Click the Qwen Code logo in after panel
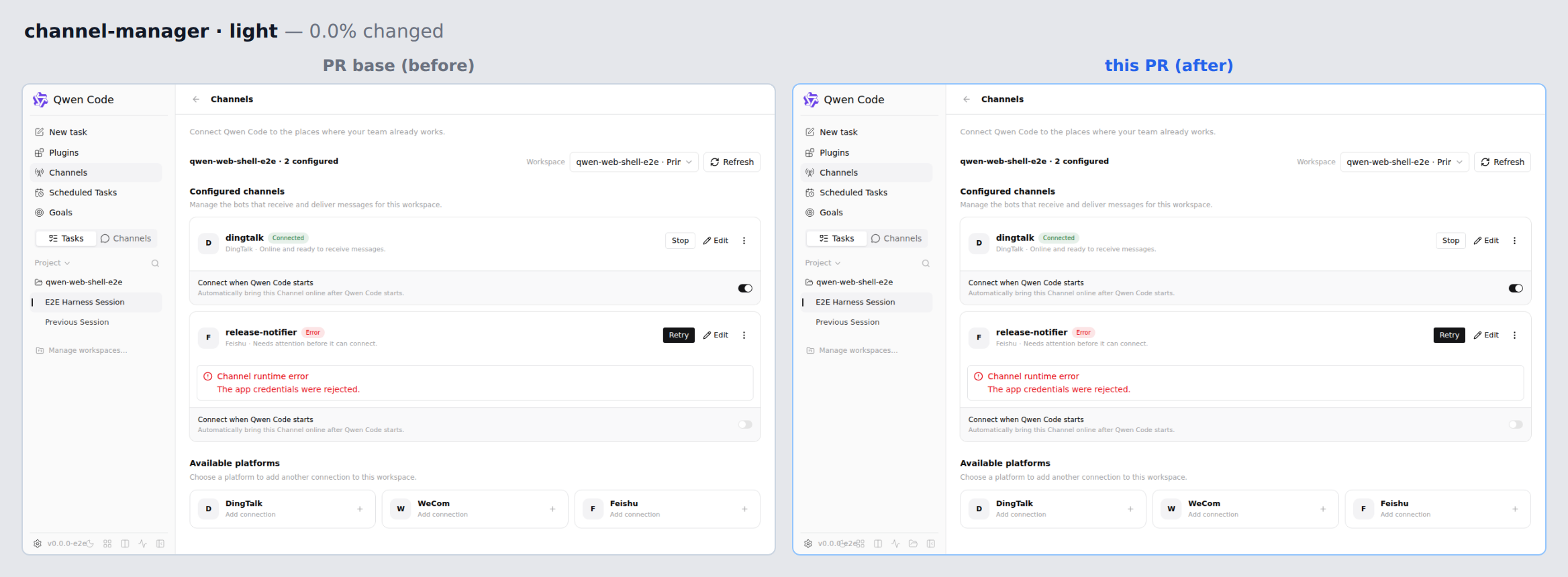 [x=811, y=99]
